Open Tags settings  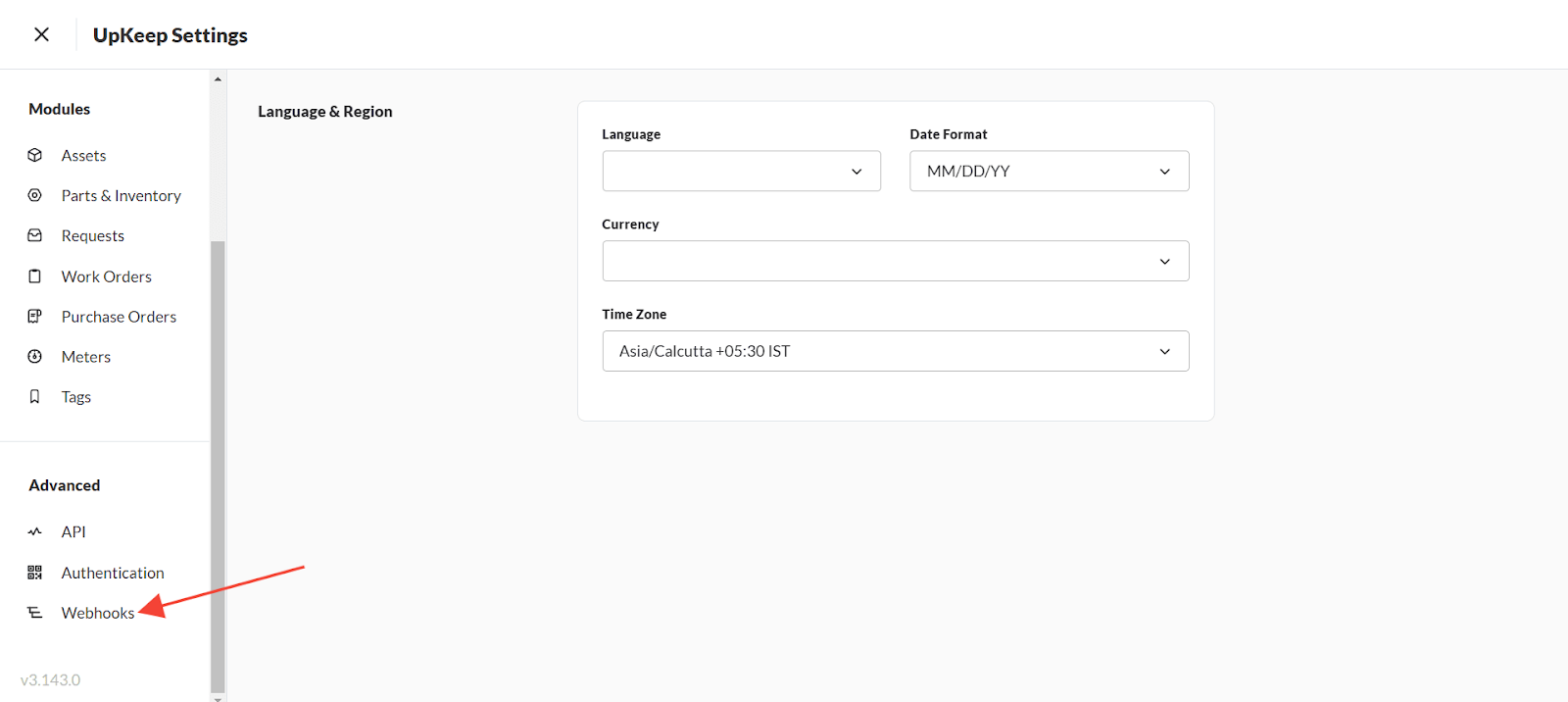(x=75, y=397)
